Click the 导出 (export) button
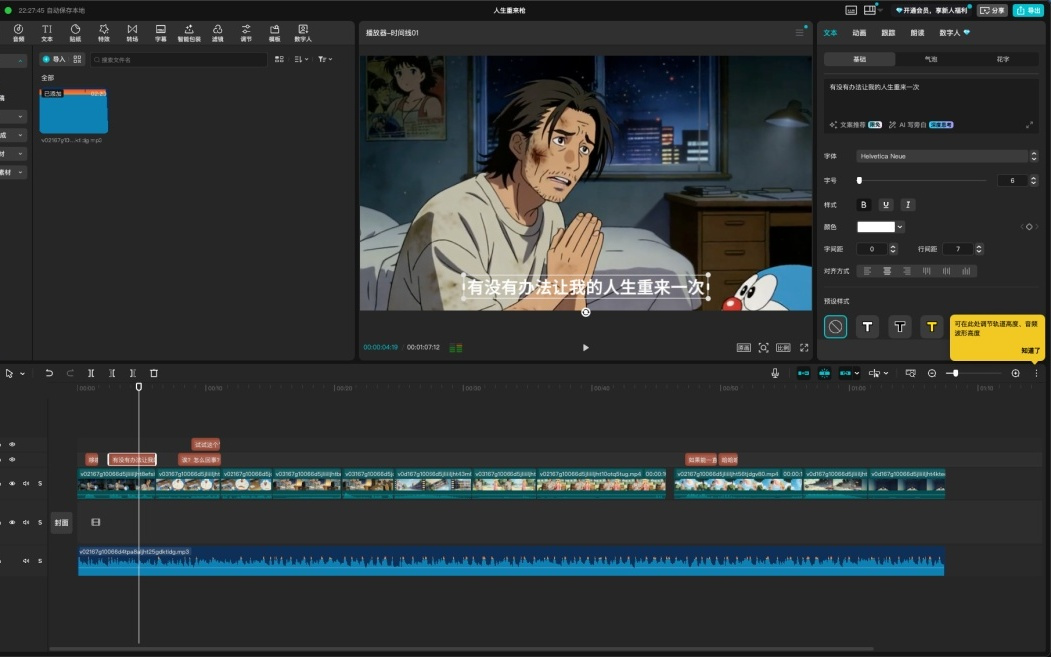 (x=1028, y=10)
